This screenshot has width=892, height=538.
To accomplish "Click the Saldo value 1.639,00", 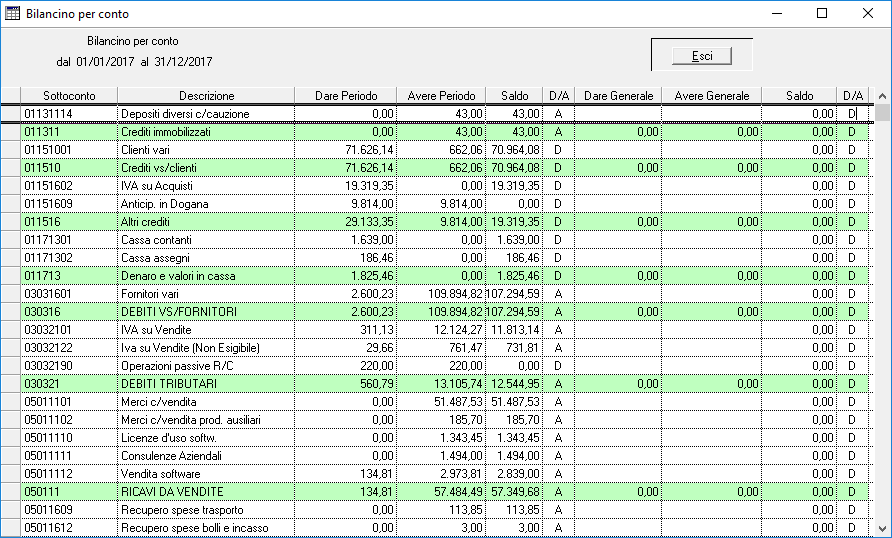I will (x=518, y=240).
